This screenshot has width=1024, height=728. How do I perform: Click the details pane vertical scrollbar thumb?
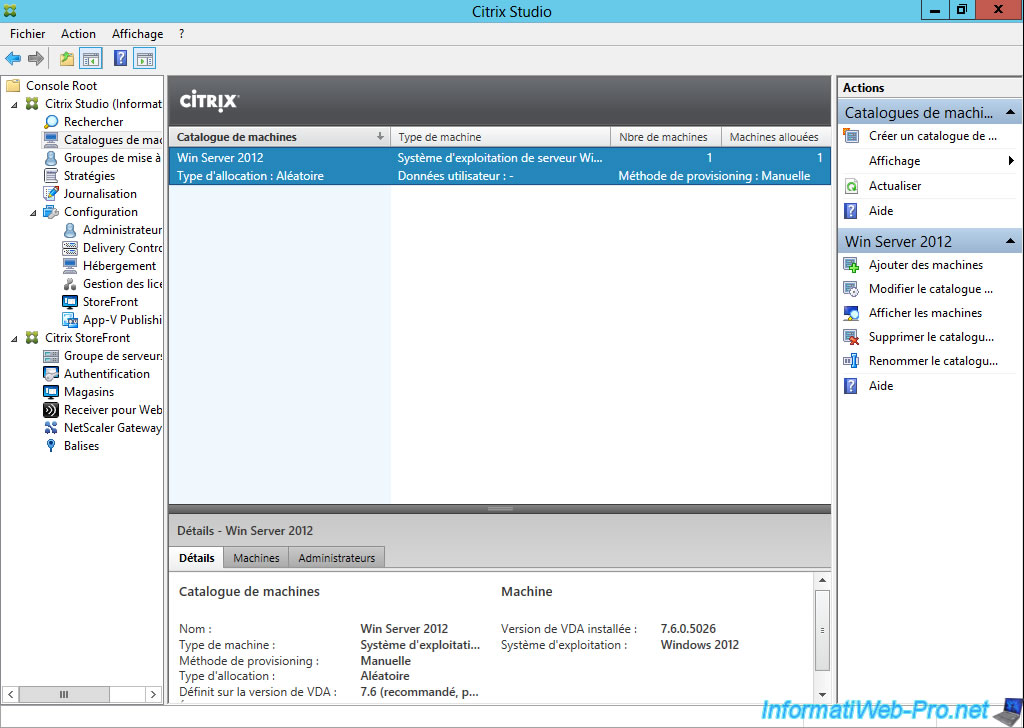point(822,630)
